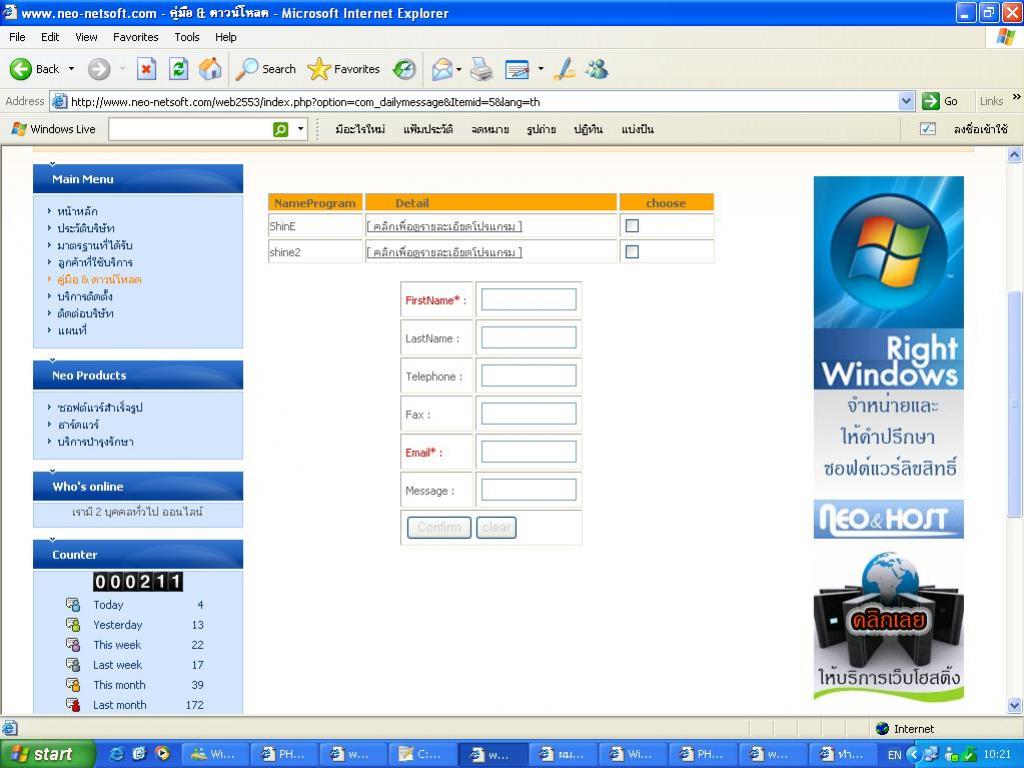This screenshot has width=1024, height=768.
Task: Go to the Home page icon
Action: point(210,69)
